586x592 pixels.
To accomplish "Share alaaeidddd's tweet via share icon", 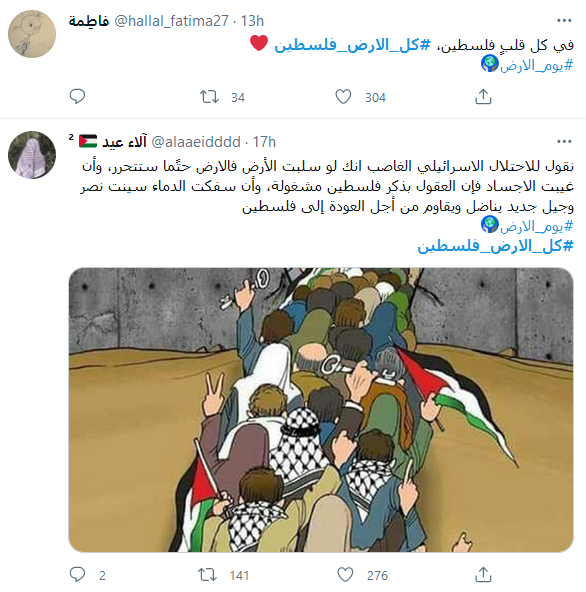I will [x=483, y=575].
